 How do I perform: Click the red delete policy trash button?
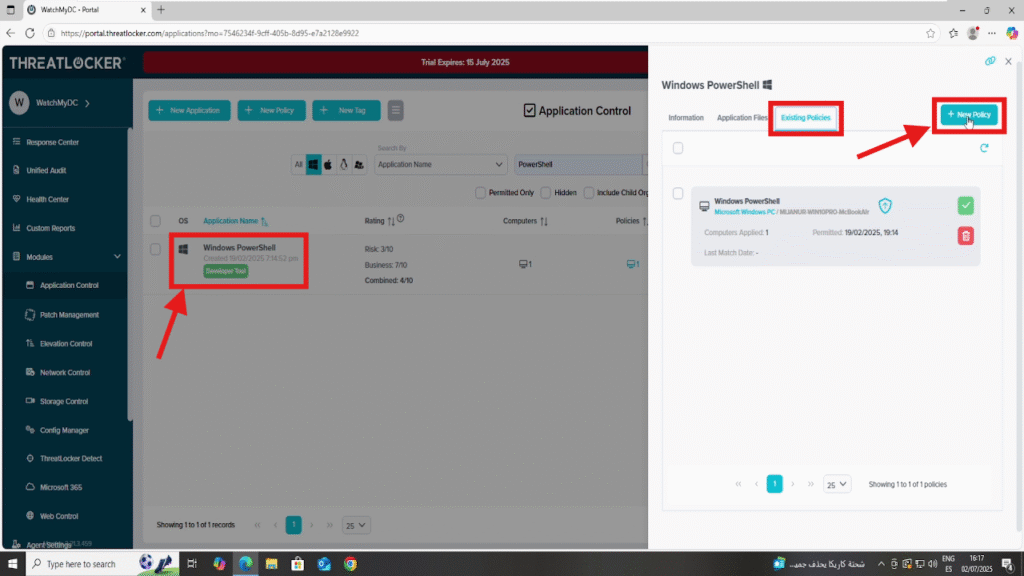pyautogui.click(x=966, y=236)
